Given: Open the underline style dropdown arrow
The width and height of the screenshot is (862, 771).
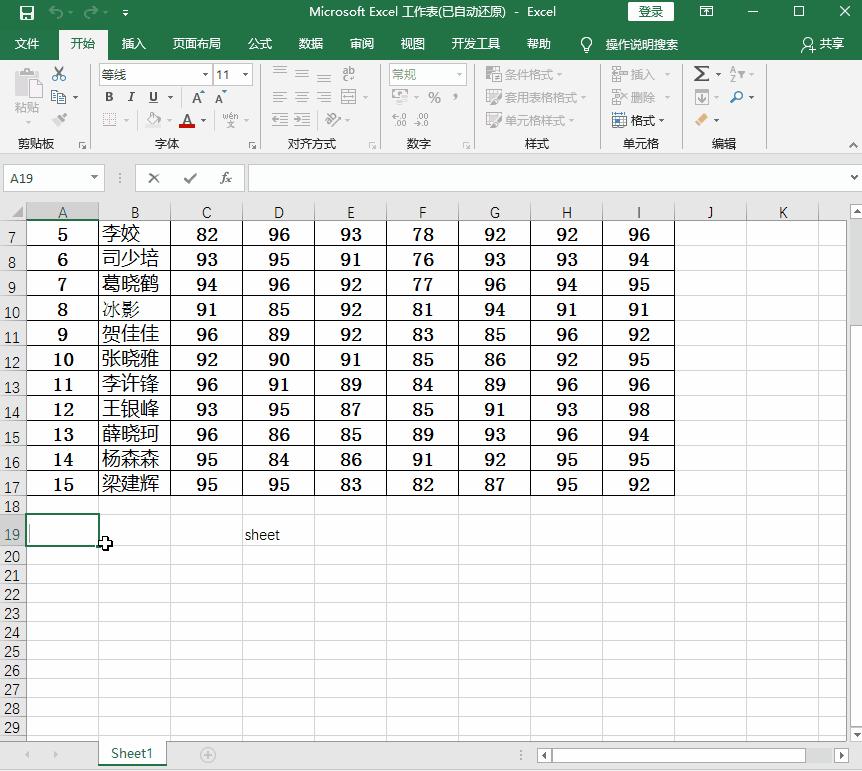Looking at the screenshot, I should [170, 97].
